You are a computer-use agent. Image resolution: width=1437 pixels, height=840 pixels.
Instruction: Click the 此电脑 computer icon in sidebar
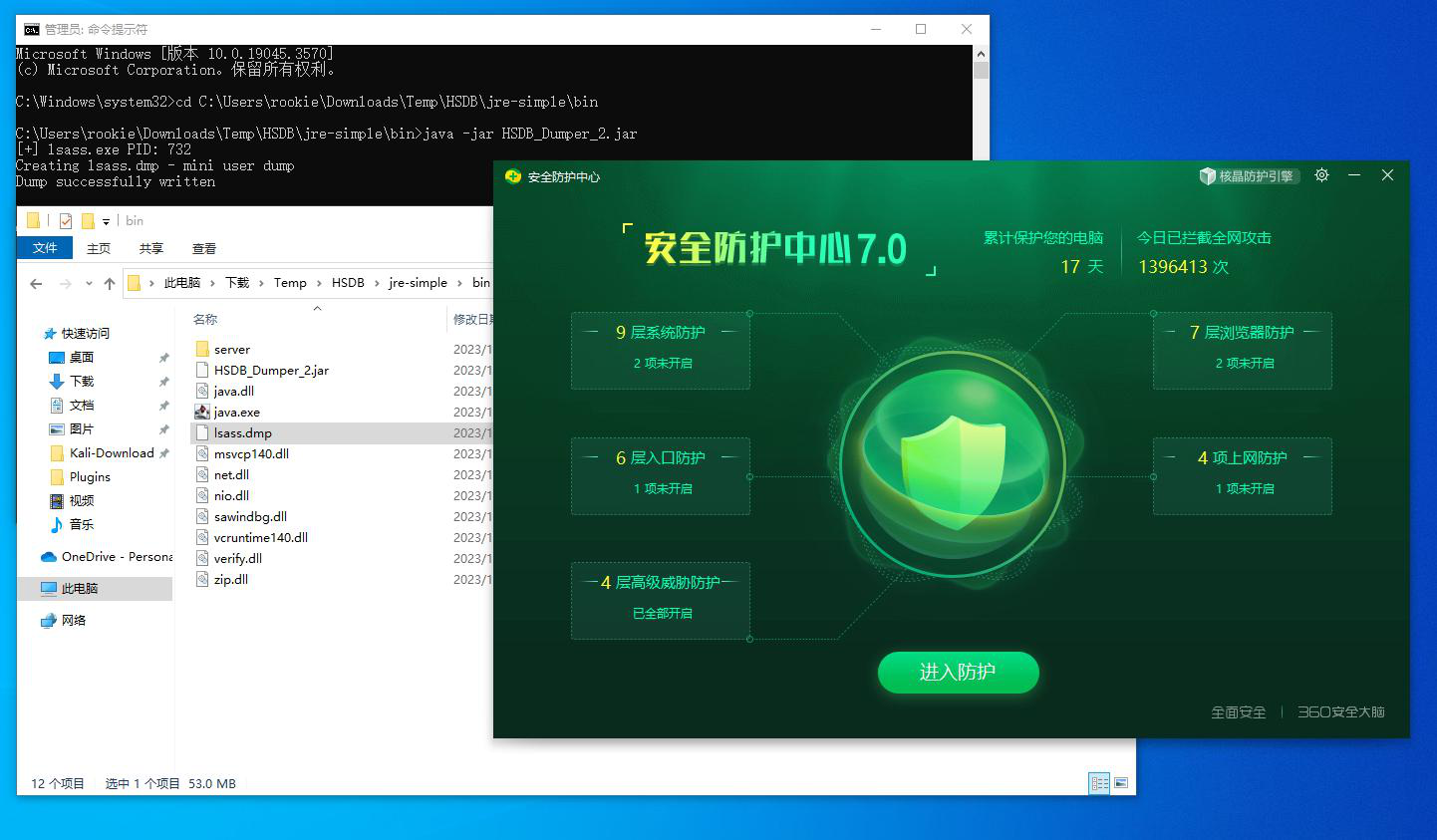49,588
